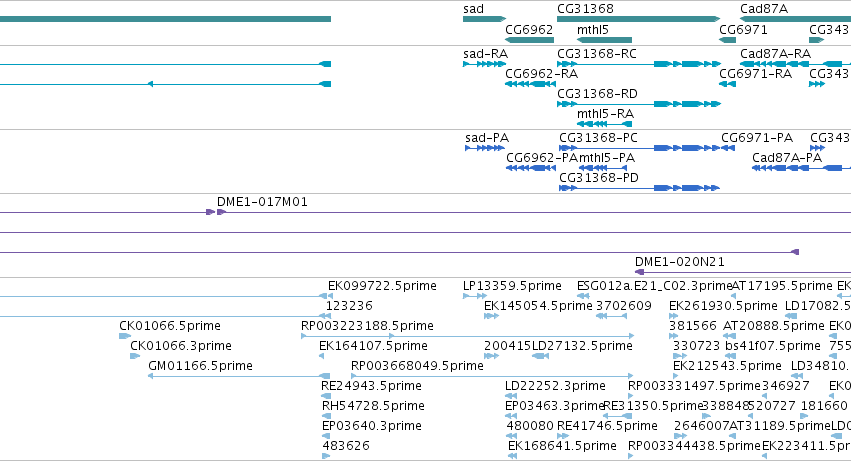Select transcript Cad87A-RA

point(776,54)
